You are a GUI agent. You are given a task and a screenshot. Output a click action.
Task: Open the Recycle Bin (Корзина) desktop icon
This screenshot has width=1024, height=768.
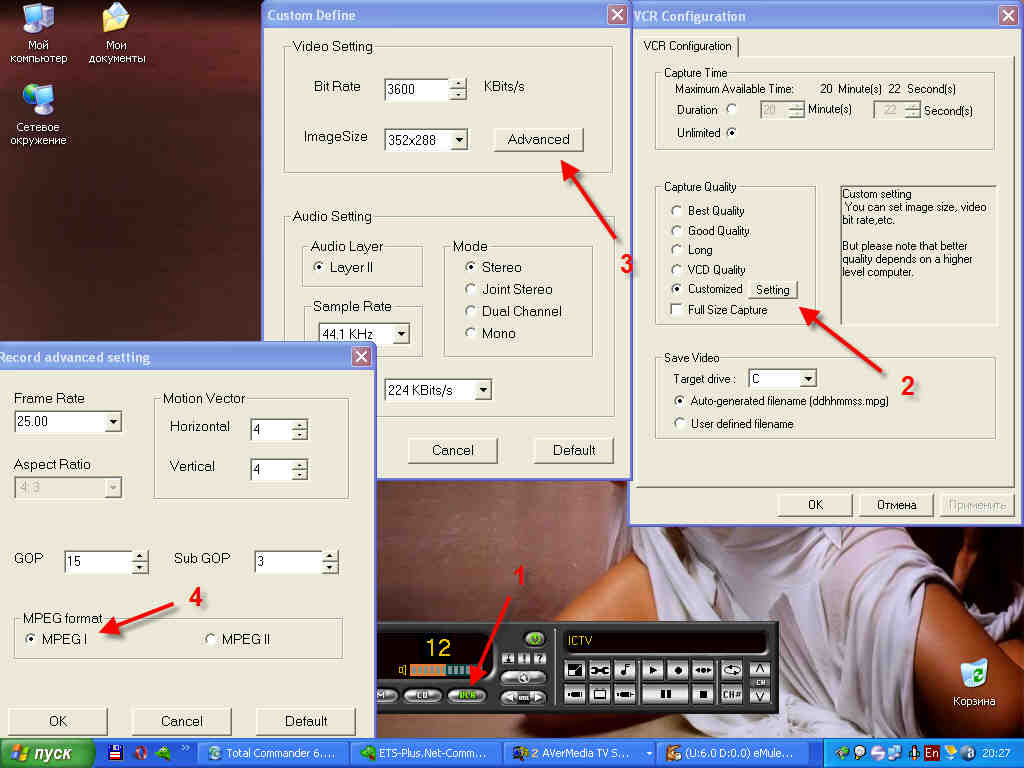[973, 673]
